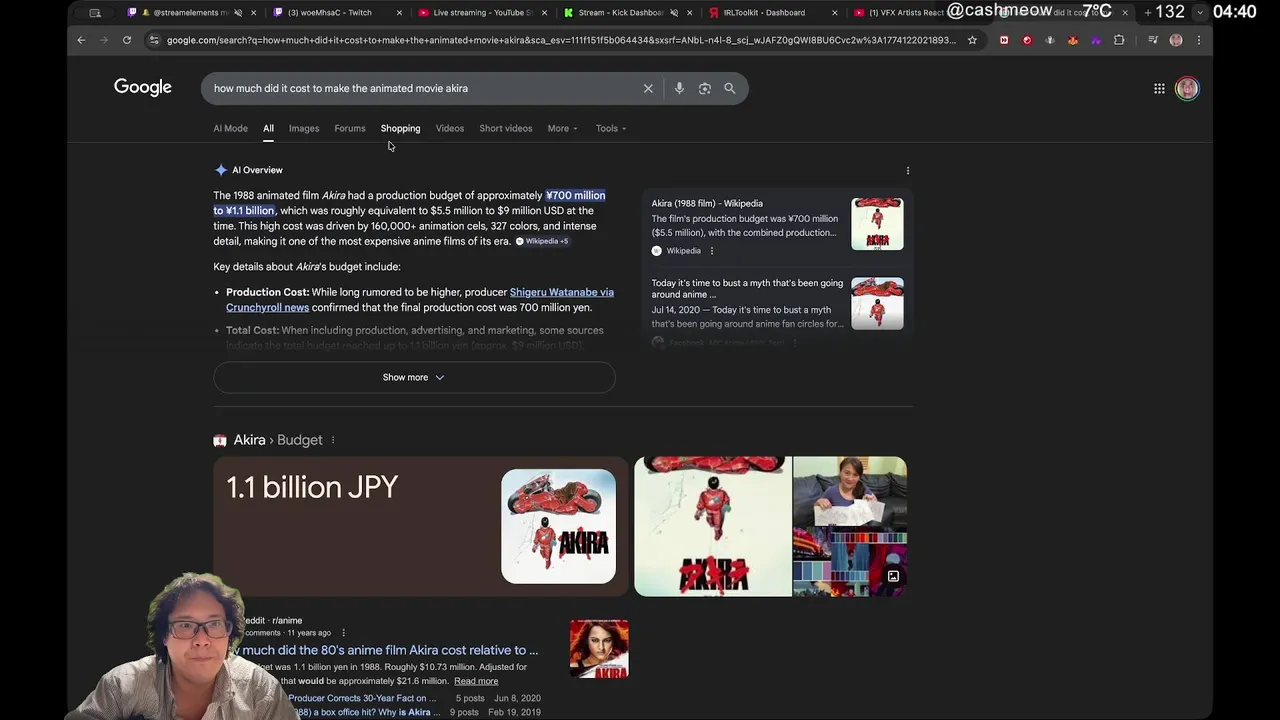Unmute the streamelements tab
The height and width of the screenshot is (720, 1280).
click(238, 13)
